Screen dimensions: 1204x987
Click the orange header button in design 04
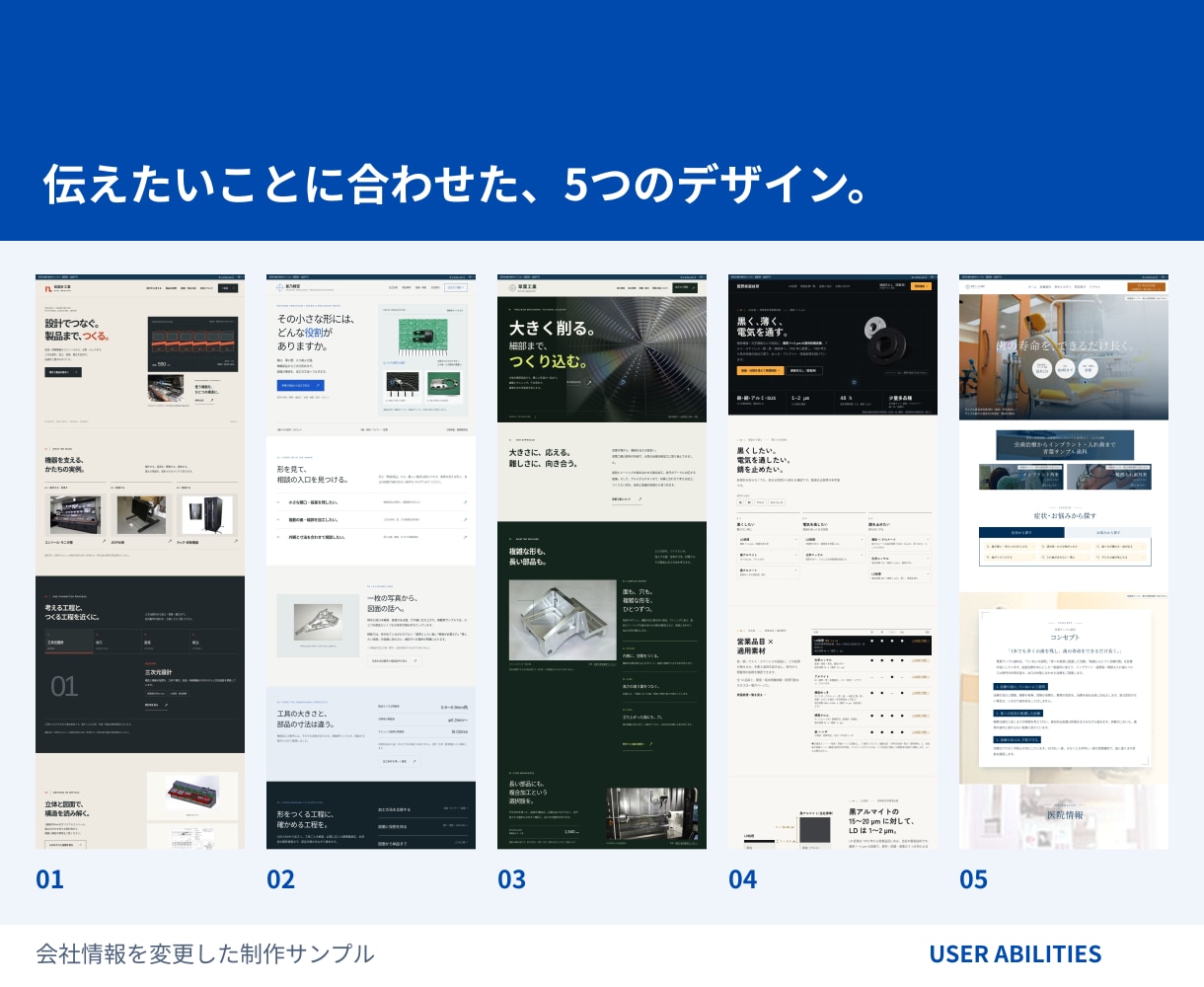point(921,286)
